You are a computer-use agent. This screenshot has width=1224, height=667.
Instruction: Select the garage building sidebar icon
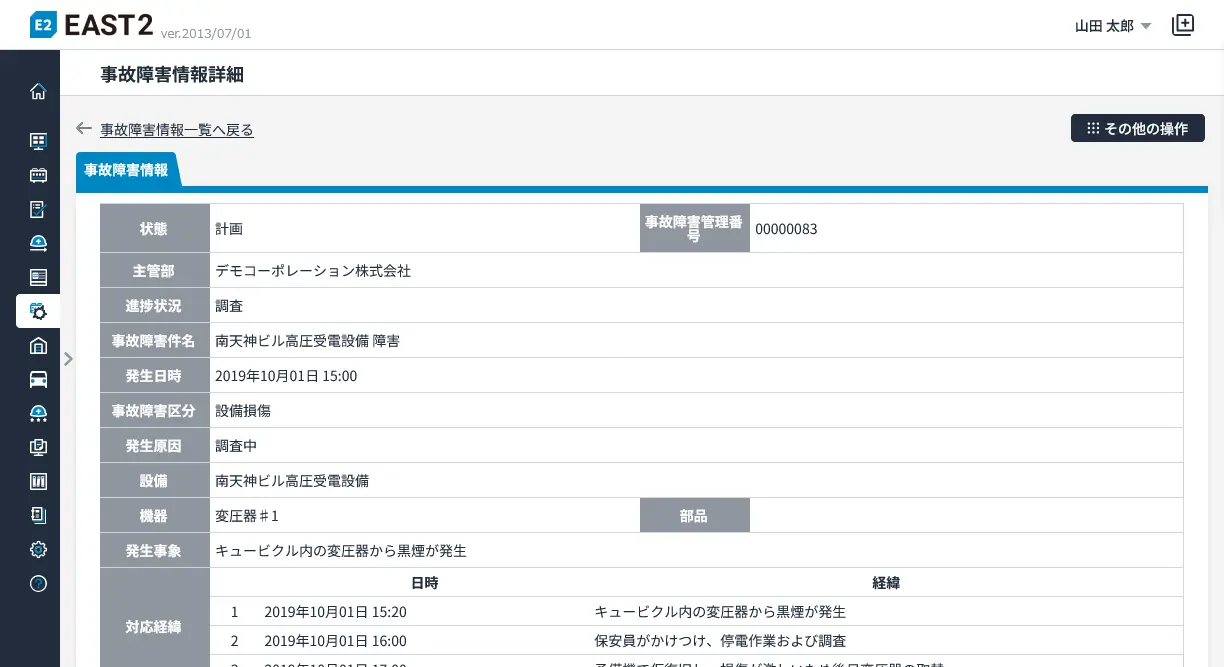[38, 345]
